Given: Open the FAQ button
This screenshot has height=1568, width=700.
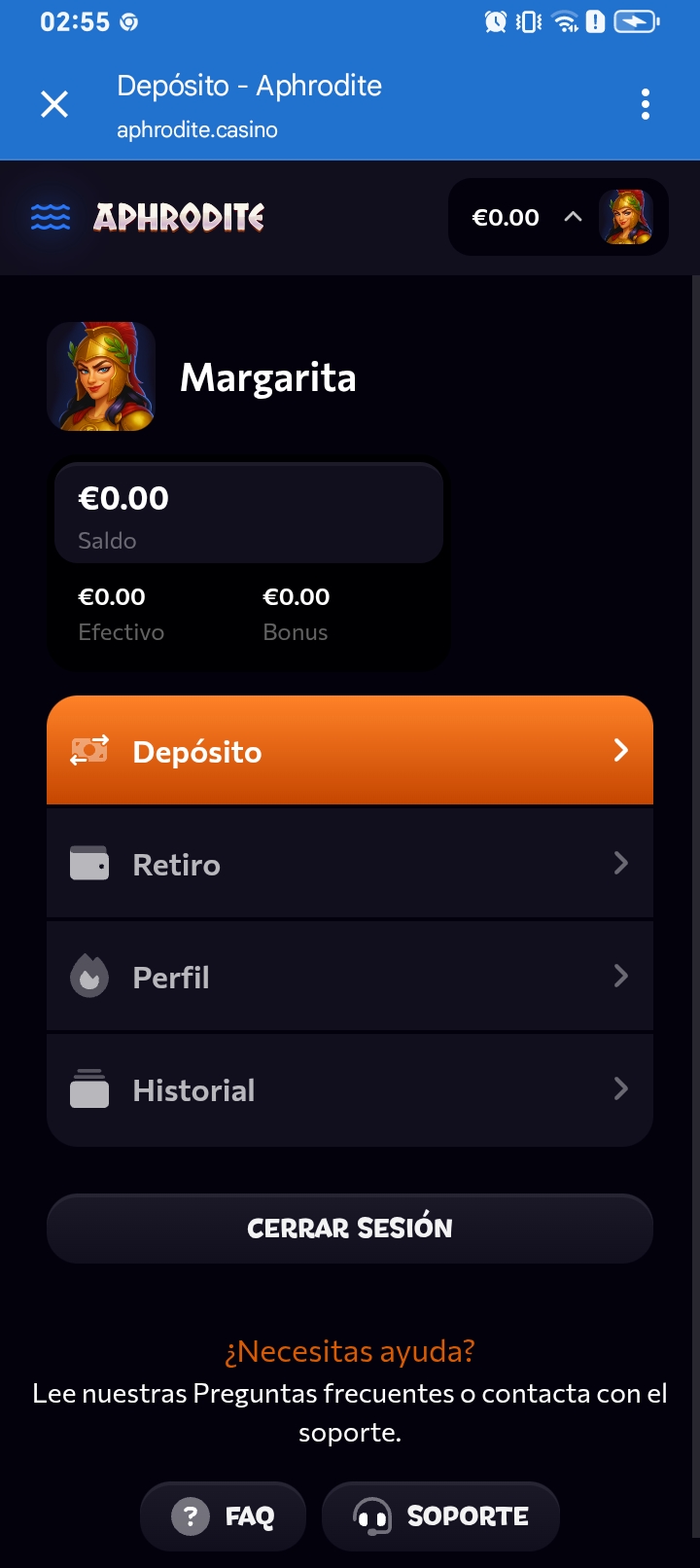Looking at the screenshot, I should pos(224,1515).
